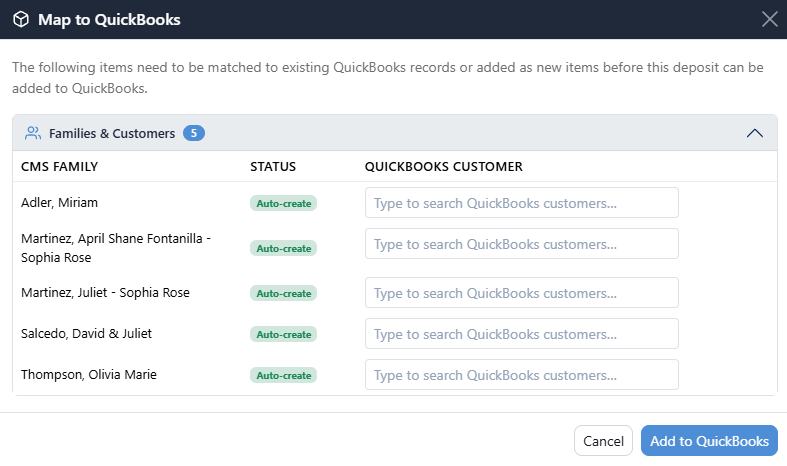Focus QuickBooks search for Martinez, April Shane Fontanilla
This screenshot has height=466, width=787.
521,244
